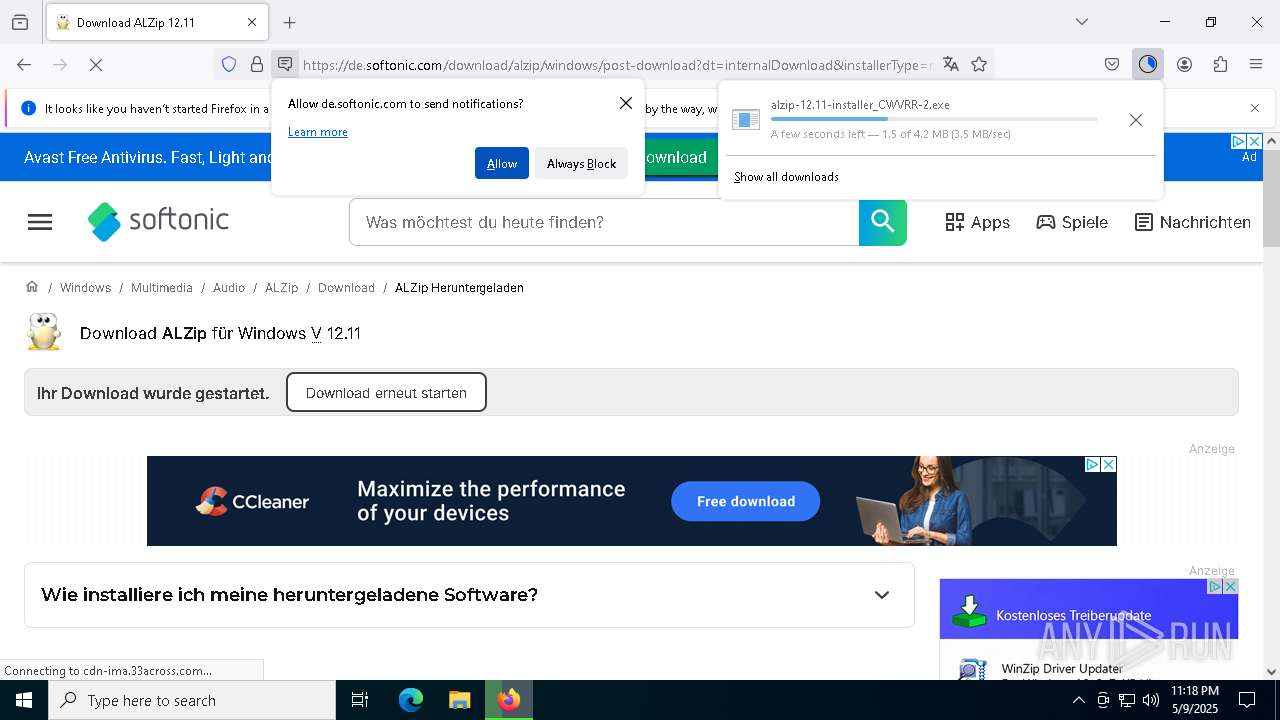The image size is (1280, 720).
Task: Expand Wie installiere ich meine heruntergeladene Software
Action: (x=469, y=595)
